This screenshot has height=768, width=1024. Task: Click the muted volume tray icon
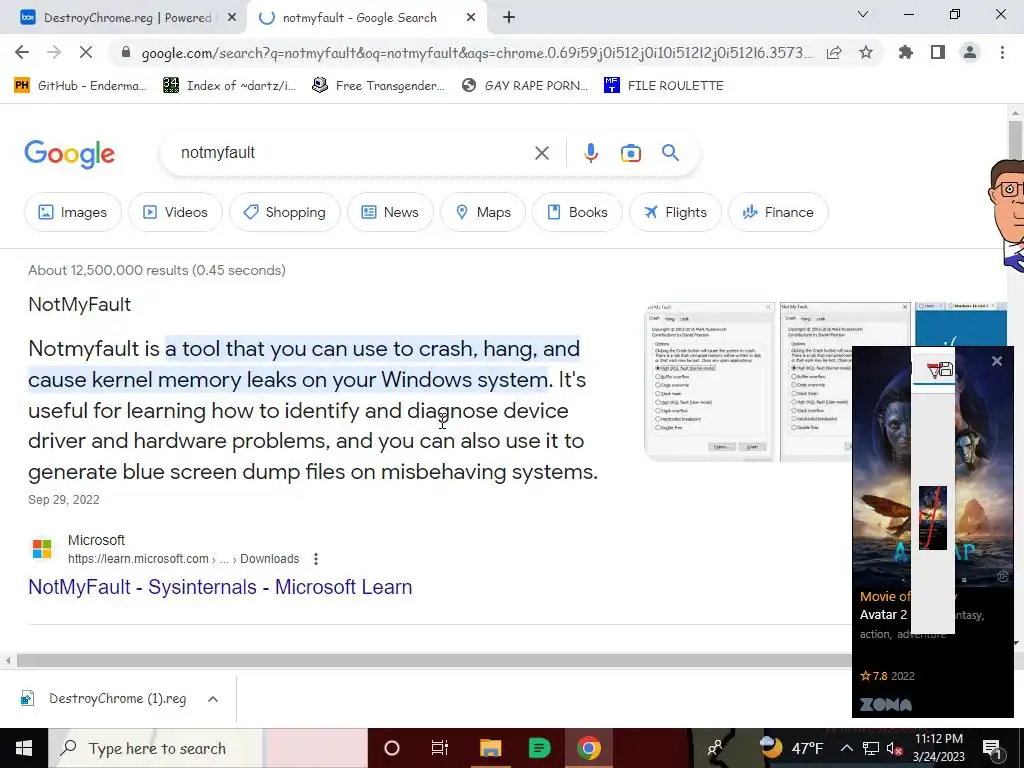894,748
